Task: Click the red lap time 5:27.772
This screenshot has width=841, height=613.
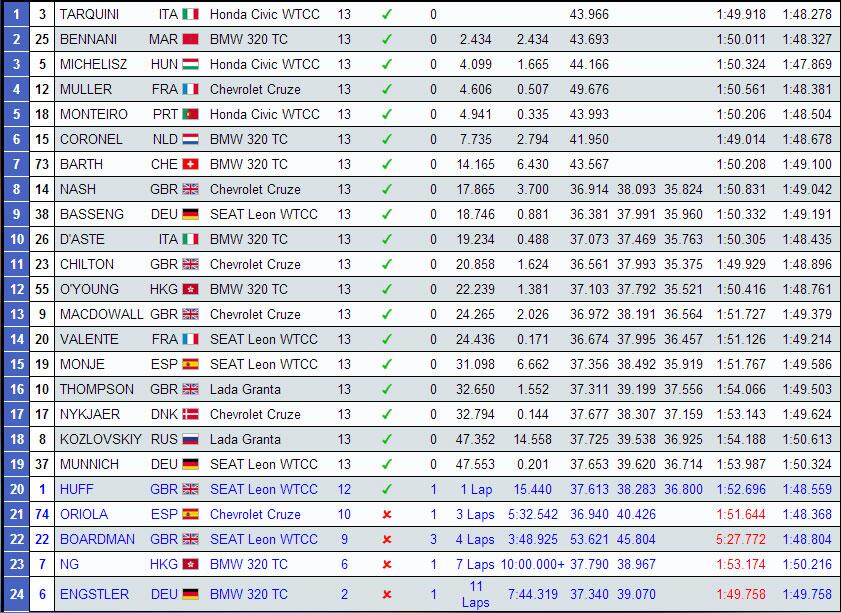Action: (x=741, y=539)
